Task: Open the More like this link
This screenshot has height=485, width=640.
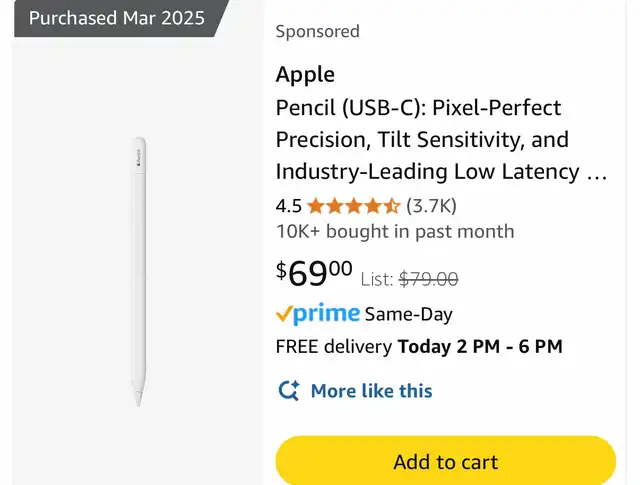Action: coord(371,391)
